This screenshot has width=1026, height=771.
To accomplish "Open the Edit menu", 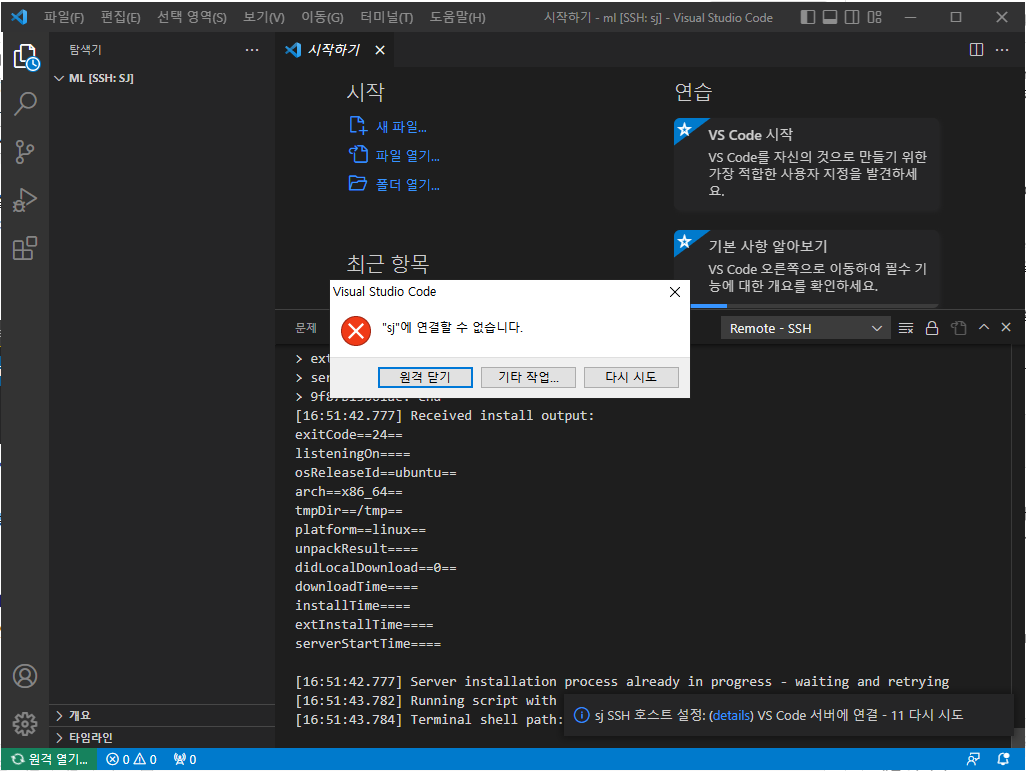I will click(x=120, y=17).
